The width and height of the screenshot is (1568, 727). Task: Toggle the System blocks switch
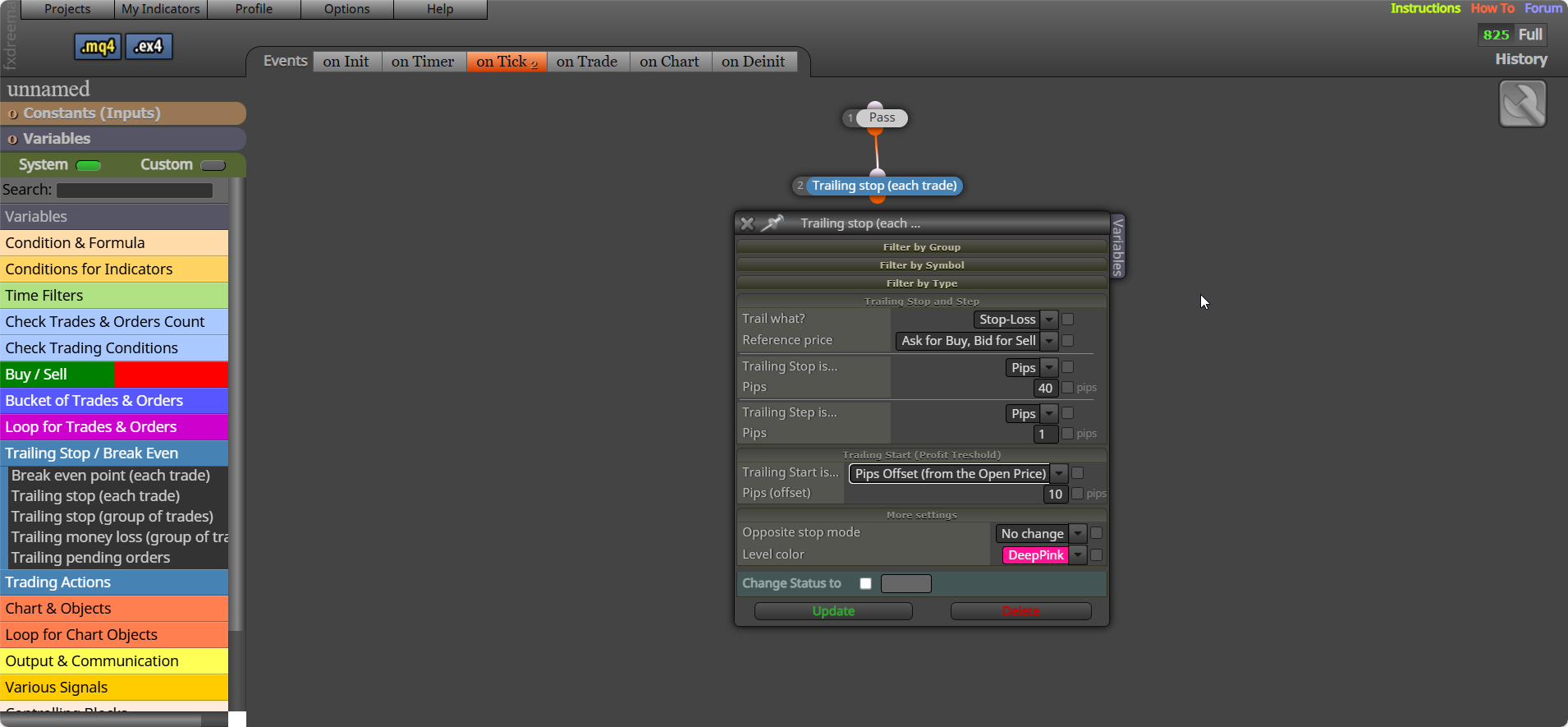tap(88, 165)
